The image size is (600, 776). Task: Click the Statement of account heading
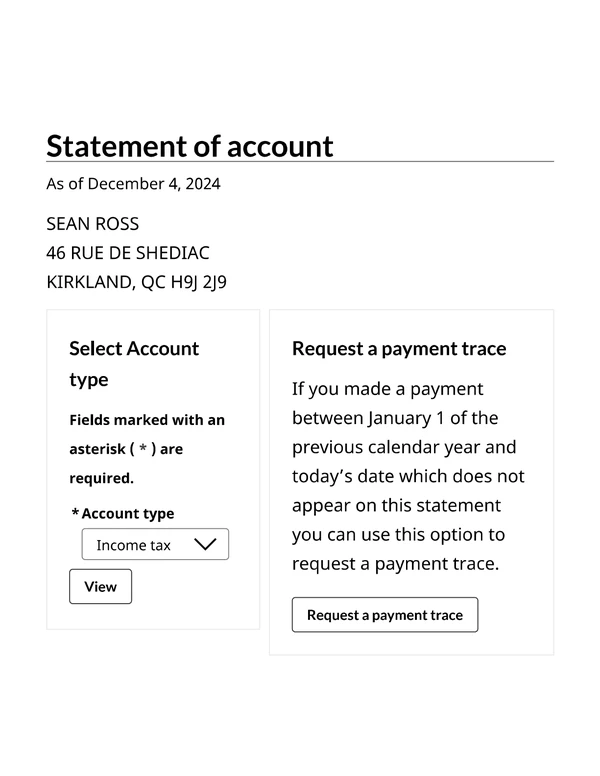coord(190,146)
